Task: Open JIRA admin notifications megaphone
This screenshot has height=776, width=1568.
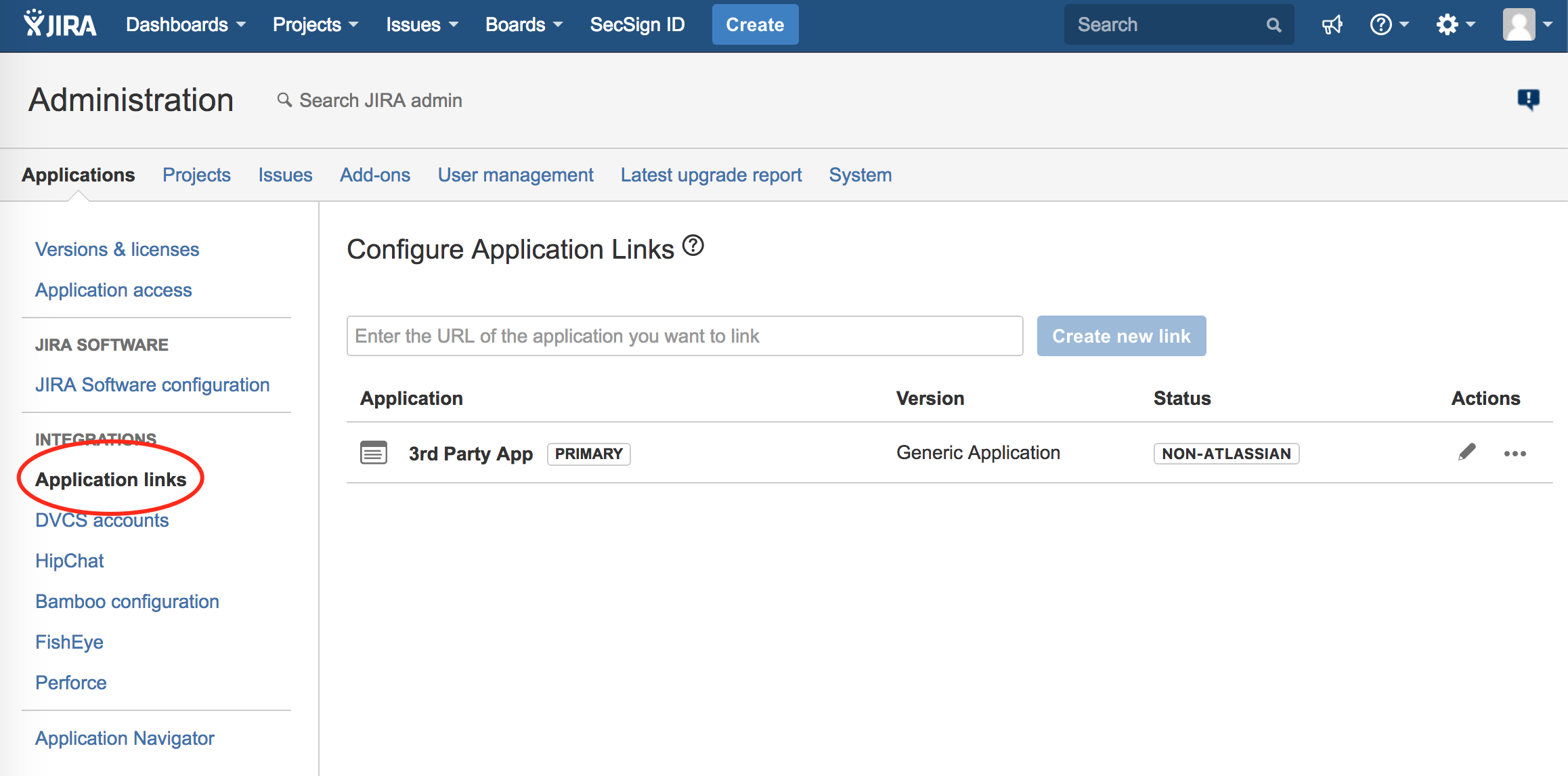Action: pos(1331,24)
